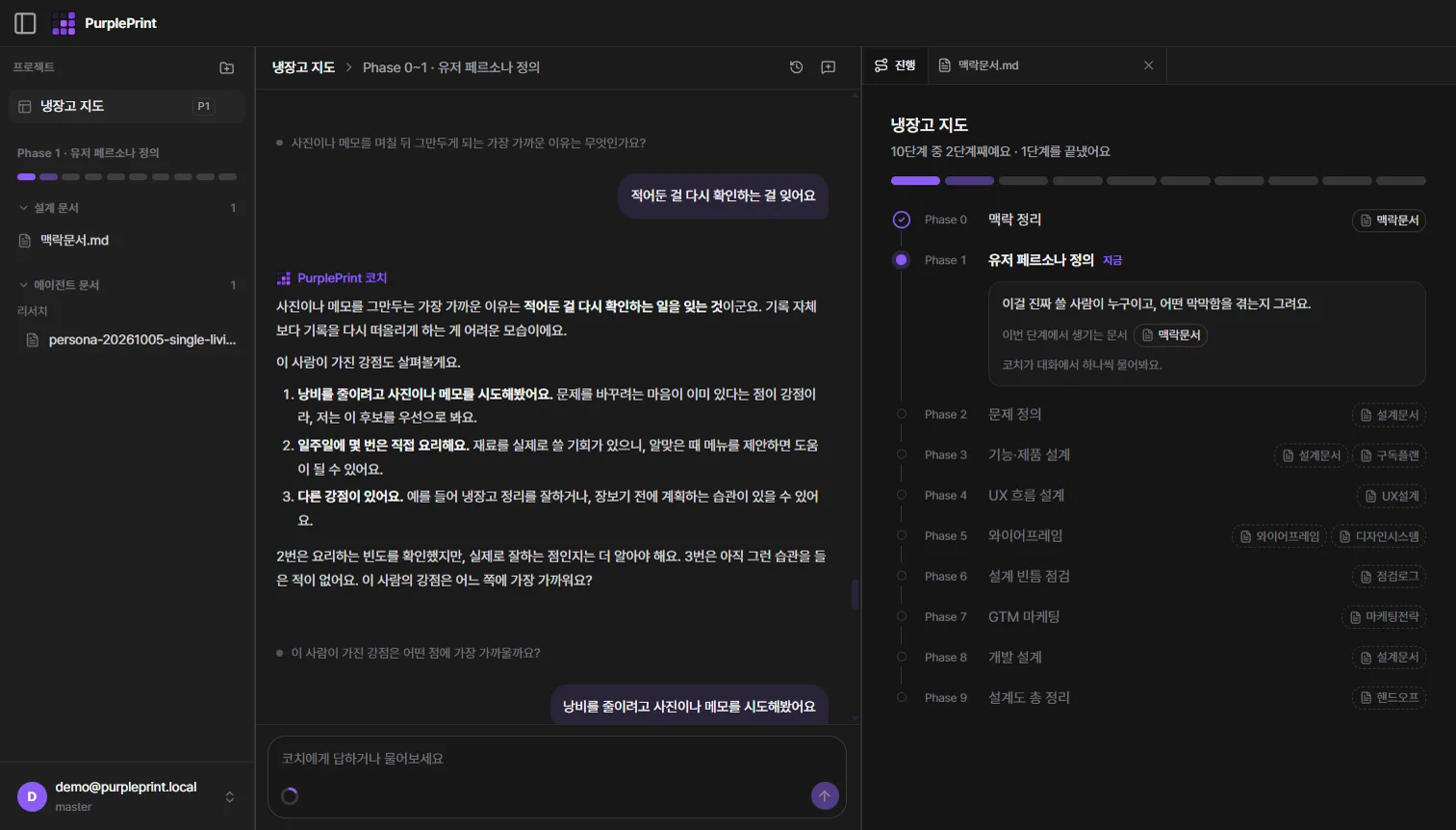Click Phase 0 completed check circle
The height and width of the screenshot is (830, 1456).
pos(901,220)
